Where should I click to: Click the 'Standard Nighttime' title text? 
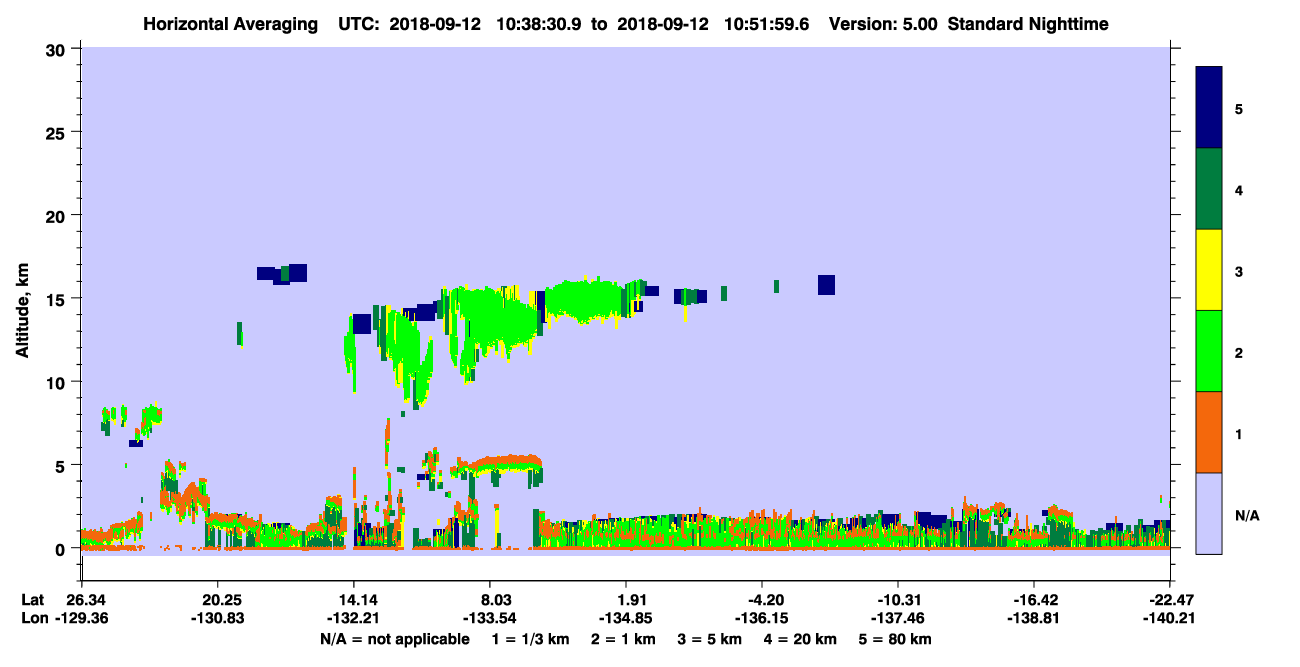pos(1029,24)
